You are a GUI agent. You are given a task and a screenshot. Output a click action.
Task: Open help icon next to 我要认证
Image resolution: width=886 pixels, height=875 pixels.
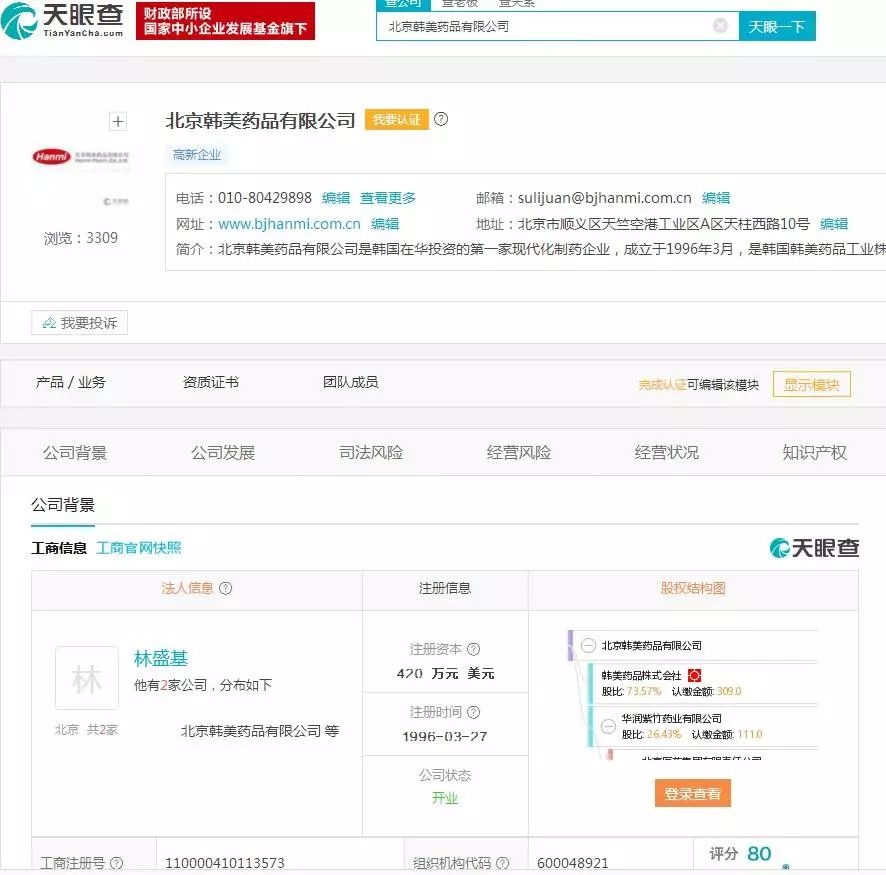click(441, 119)
